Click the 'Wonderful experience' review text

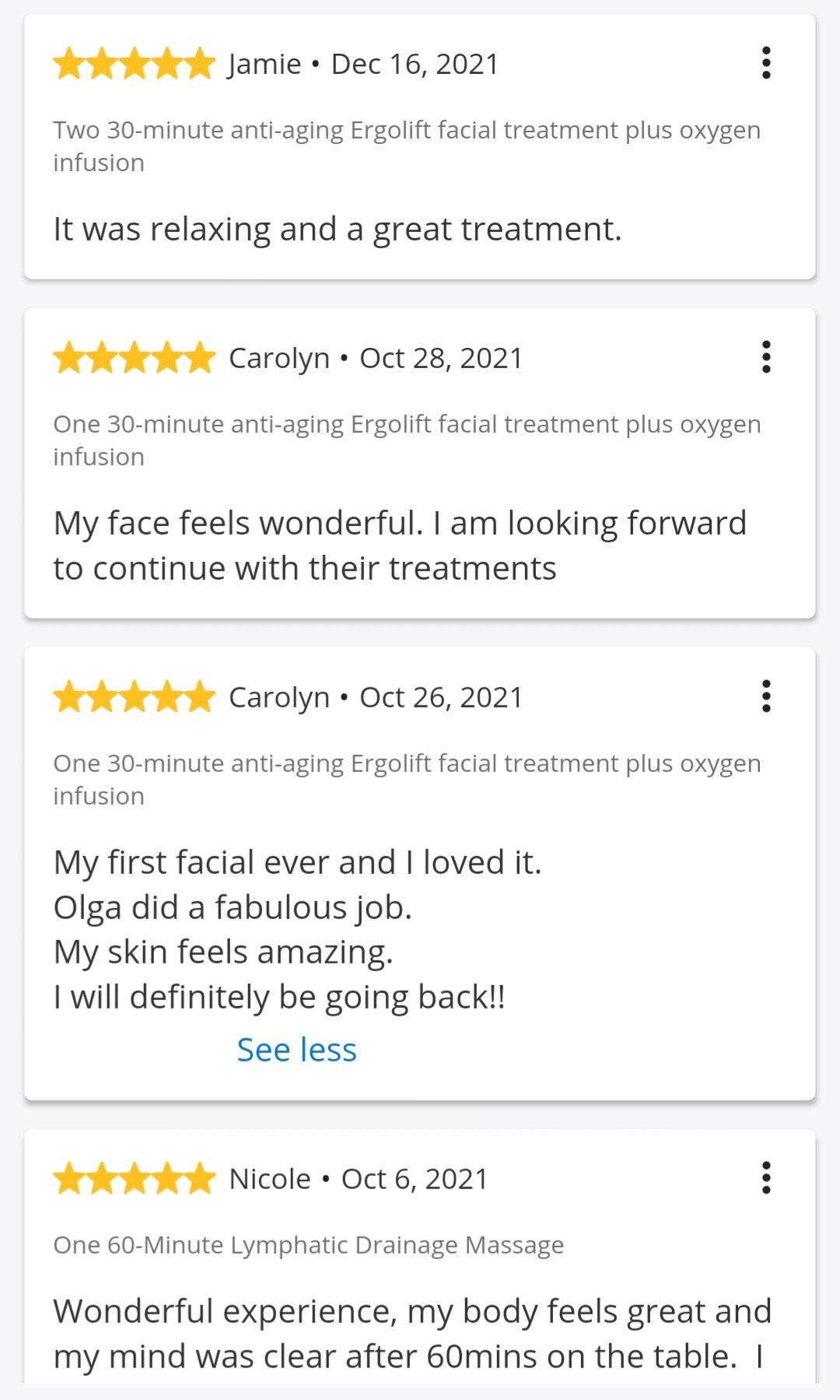point(412,1333)
